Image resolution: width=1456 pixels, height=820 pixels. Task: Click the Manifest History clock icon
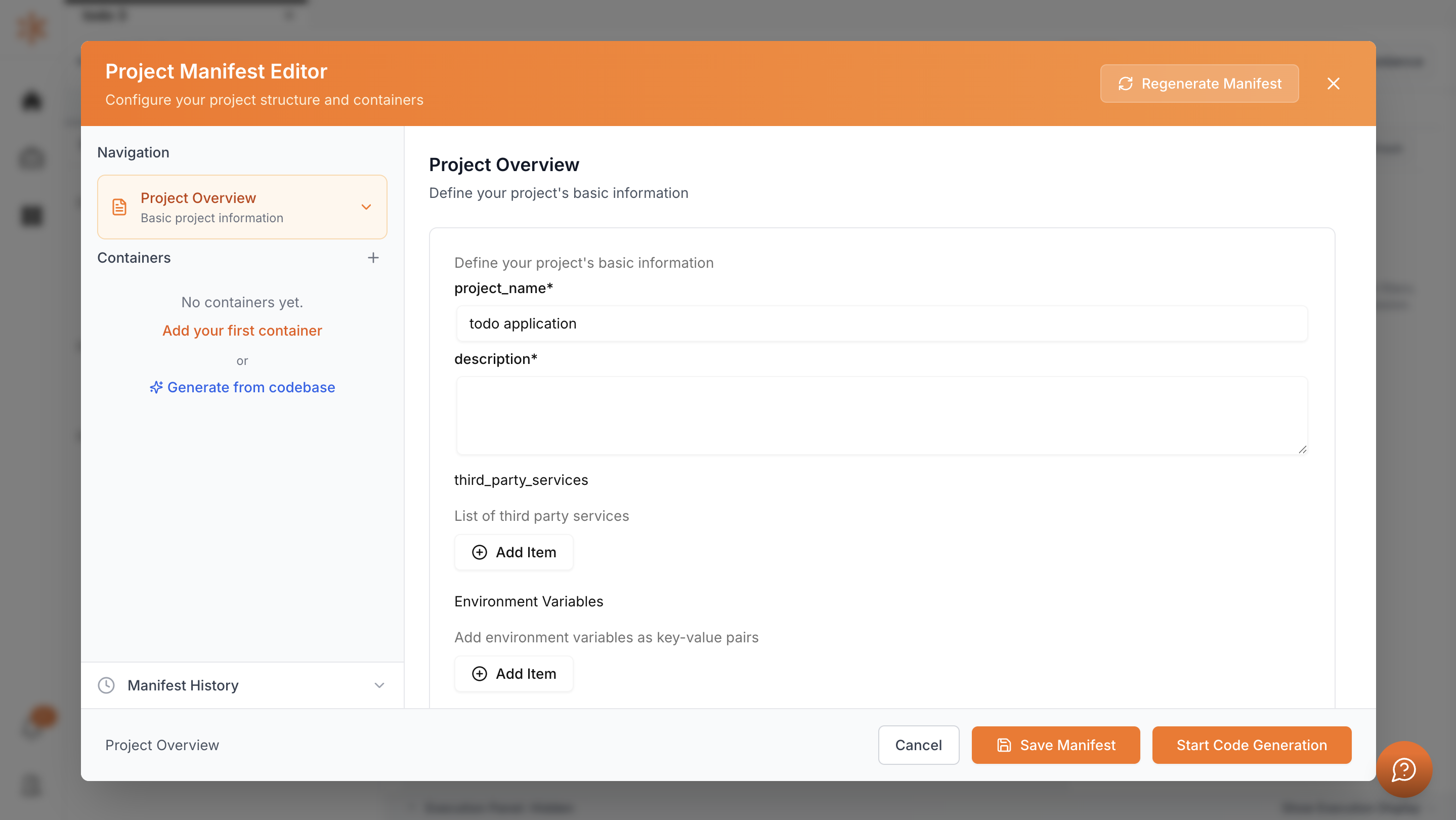(x=106, y=685)
